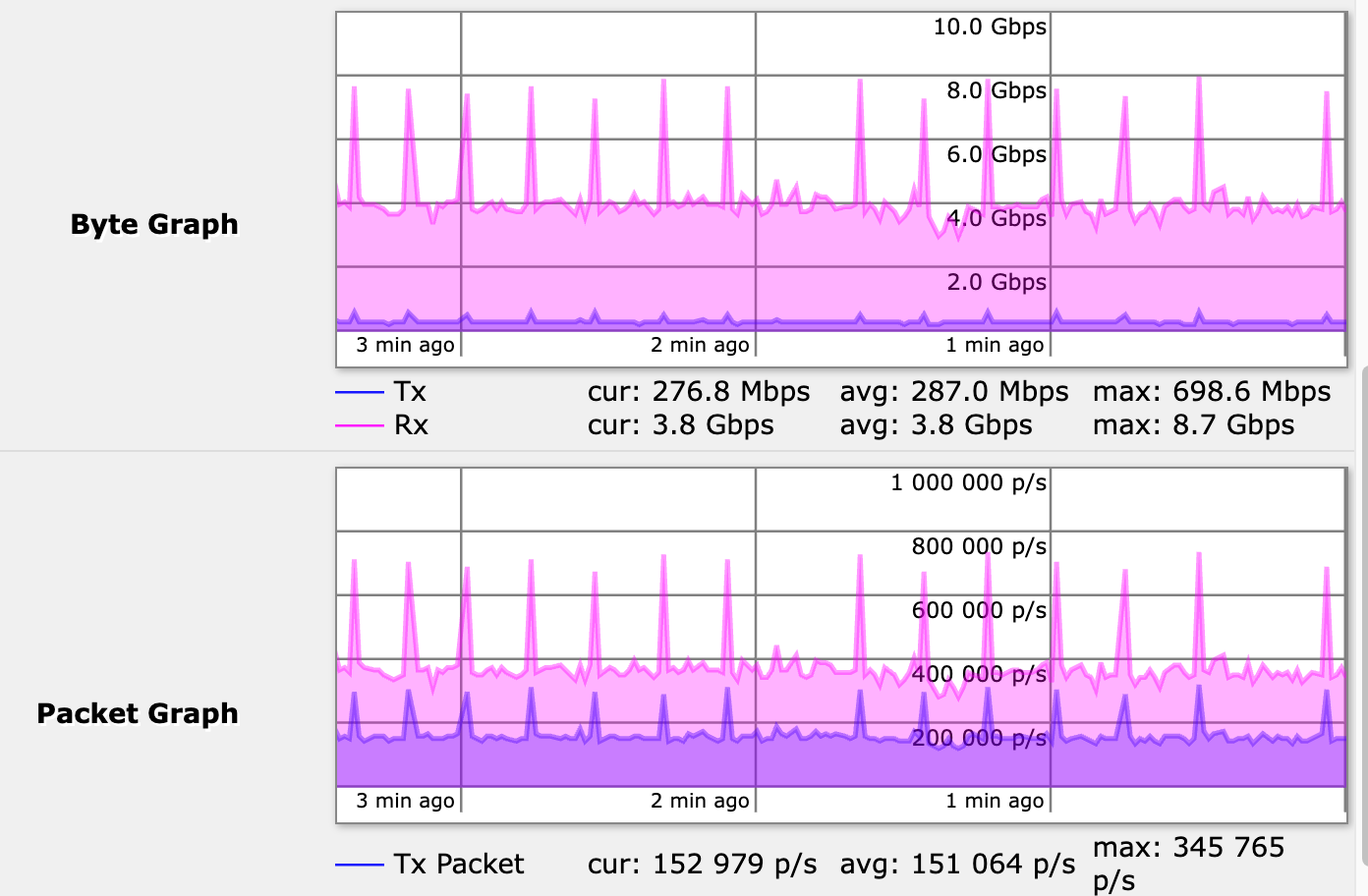Viewport: 1368px width, 896px height.
Task: Click the Packet Graph panel title
Action: (138, 713)
